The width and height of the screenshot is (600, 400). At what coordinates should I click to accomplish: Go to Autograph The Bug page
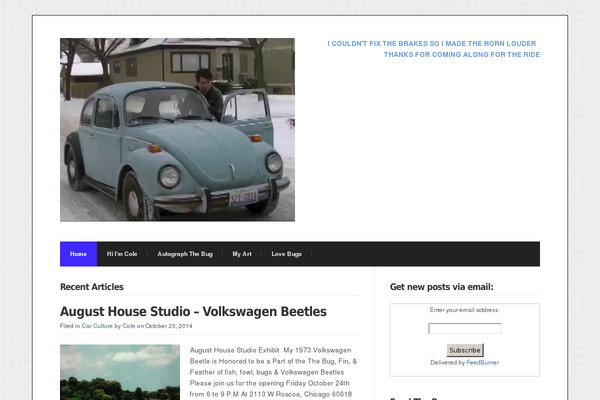pos(185,254)
